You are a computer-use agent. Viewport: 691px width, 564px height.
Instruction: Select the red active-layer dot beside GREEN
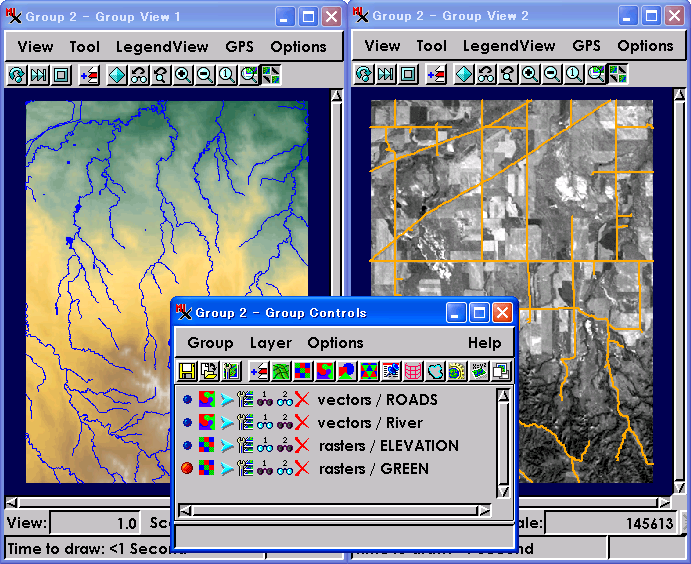[x=187, y=469]
